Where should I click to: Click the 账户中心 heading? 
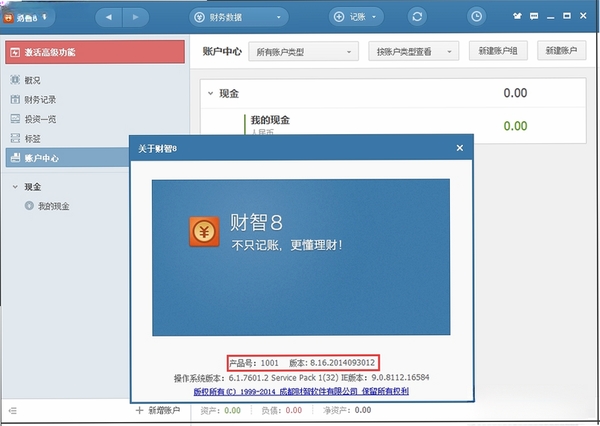click(222, 51)
